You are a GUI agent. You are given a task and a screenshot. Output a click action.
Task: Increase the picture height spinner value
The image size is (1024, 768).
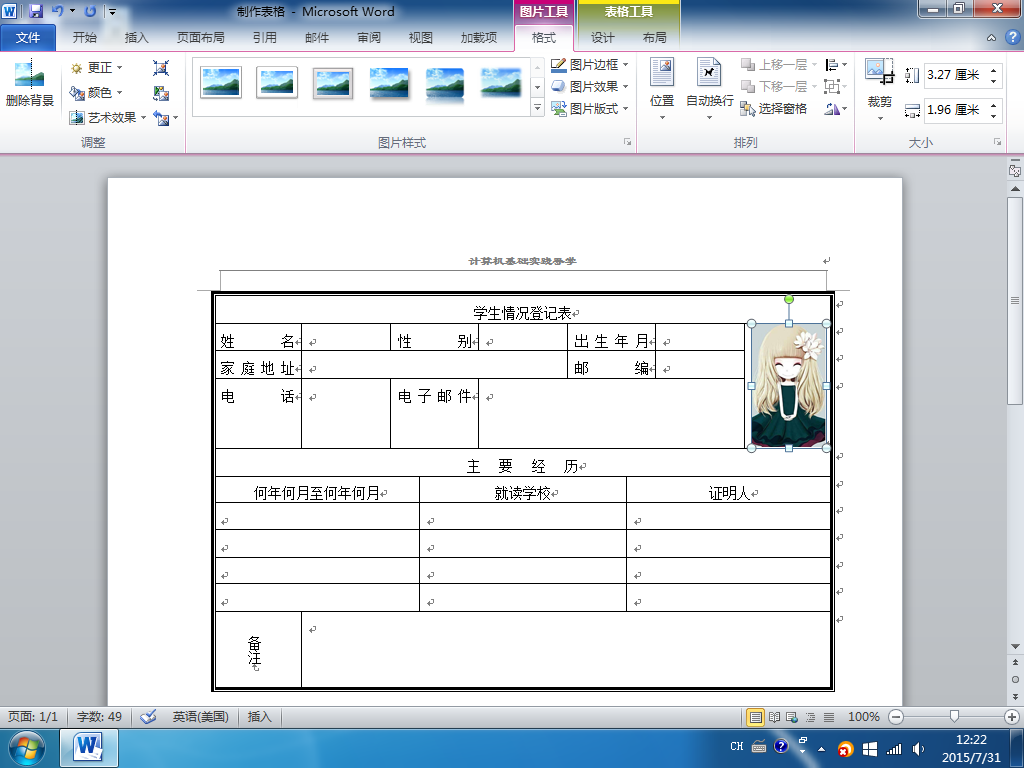point(993,70)
